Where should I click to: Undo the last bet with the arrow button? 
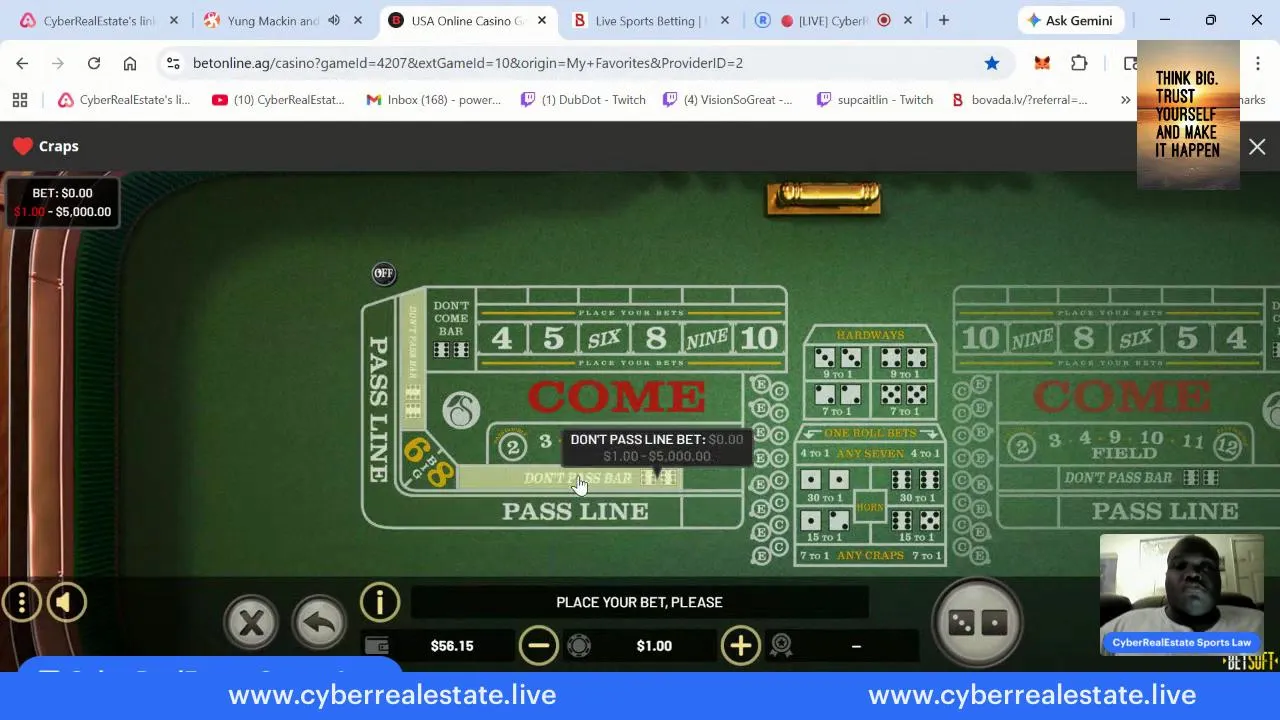318,623
